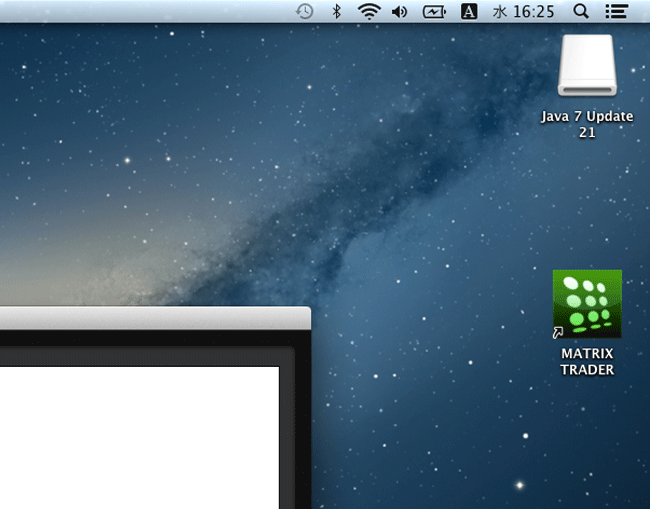Open the Time Machine menu bar icon

tap(304, 12)
